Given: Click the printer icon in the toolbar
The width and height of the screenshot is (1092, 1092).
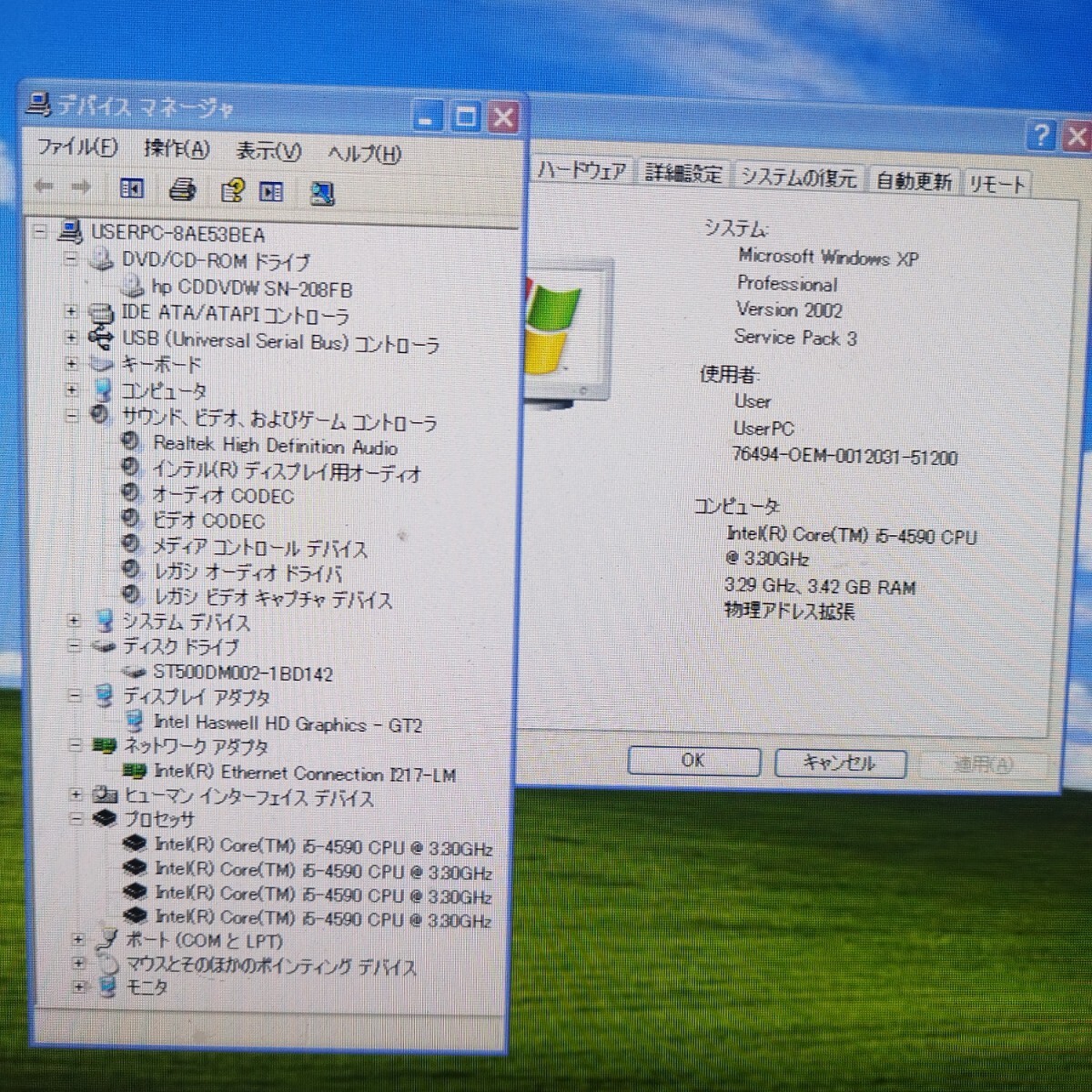Looking at the screenshot, I should [183, 189].
